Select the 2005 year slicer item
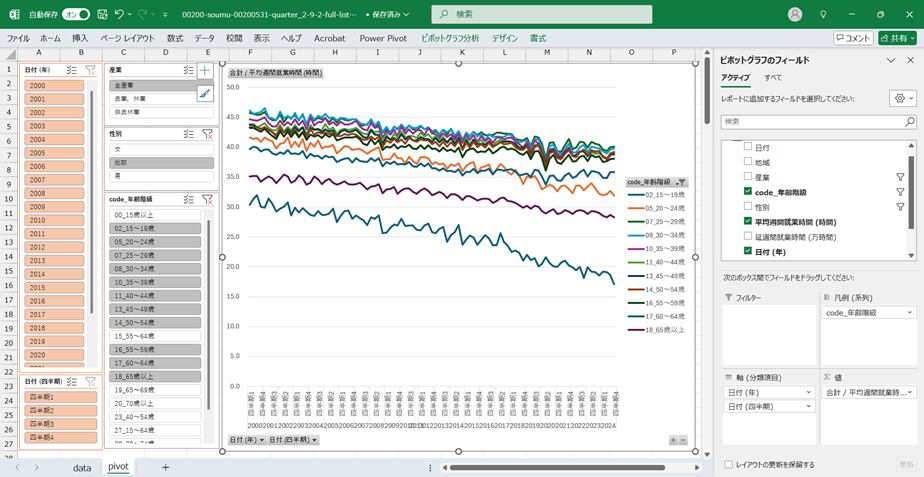Image resolution: width=924 pixels, height=477 pixels. tap(38, 153)
